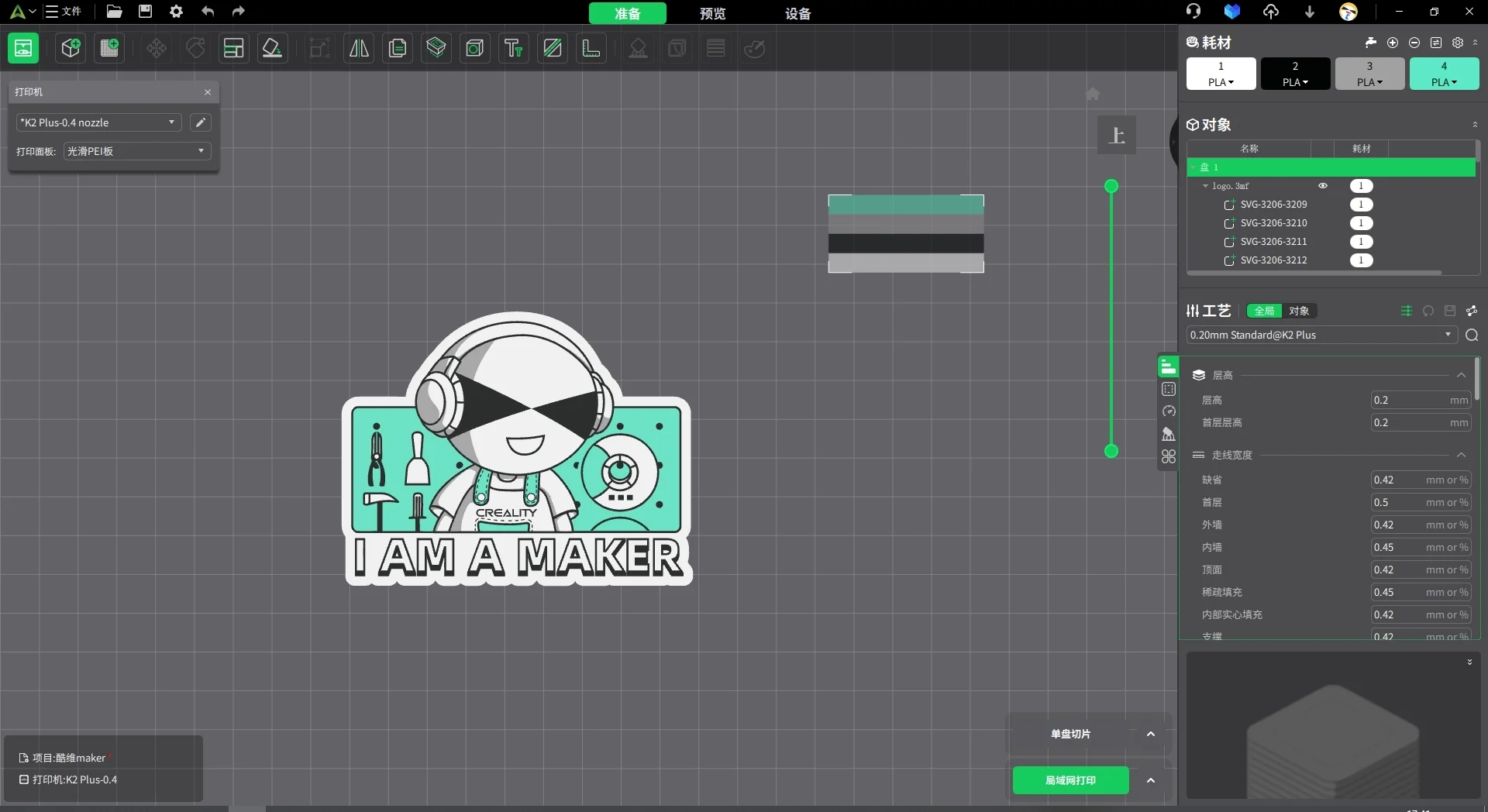This screenshot has height=812, width=1488.
Task: Select the hollow cube tool
Action: 475,48
